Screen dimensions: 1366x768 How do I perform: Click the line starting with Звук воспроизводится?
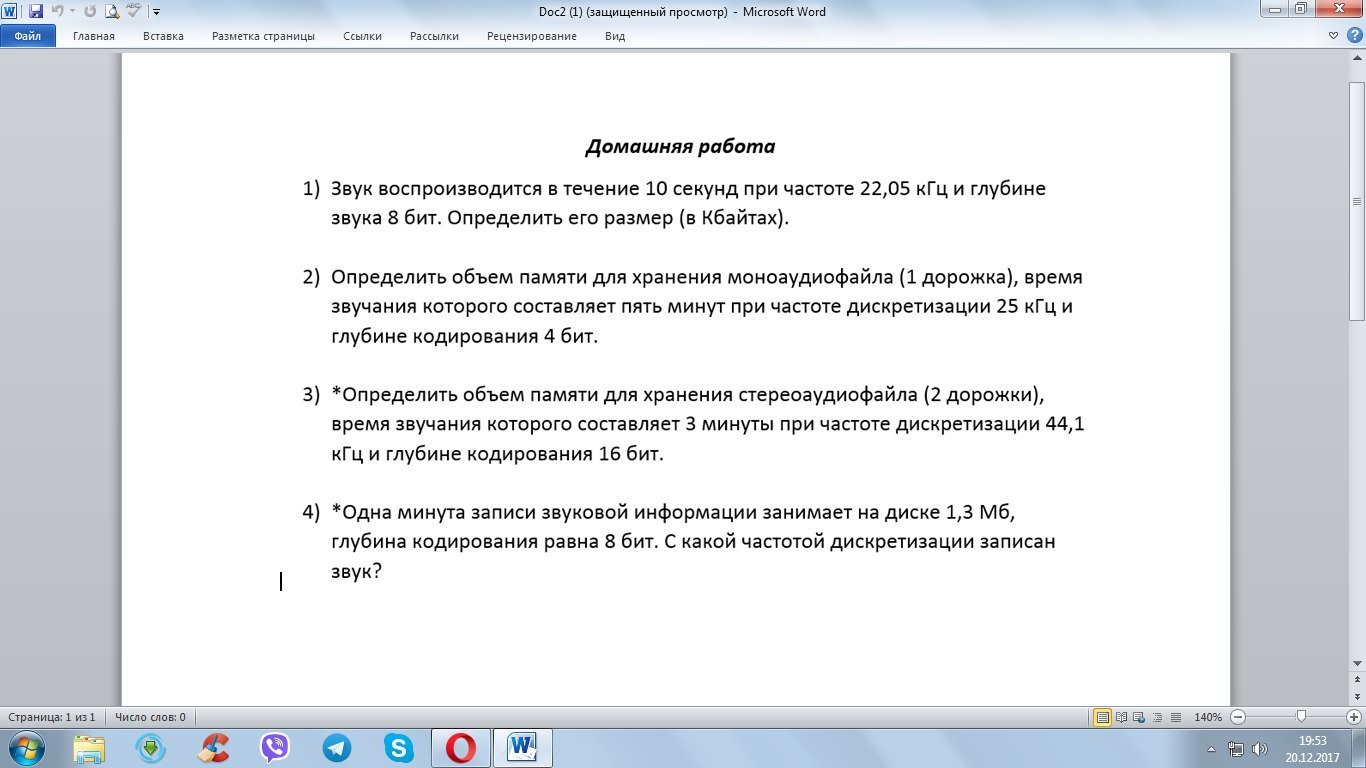click(688, 189)
